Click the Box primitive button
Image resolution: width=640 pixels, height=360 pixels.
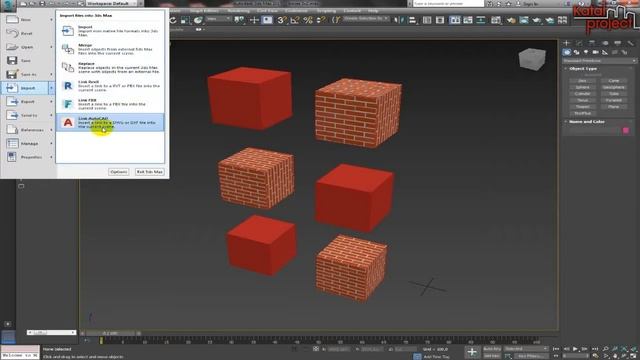[582, 81]
